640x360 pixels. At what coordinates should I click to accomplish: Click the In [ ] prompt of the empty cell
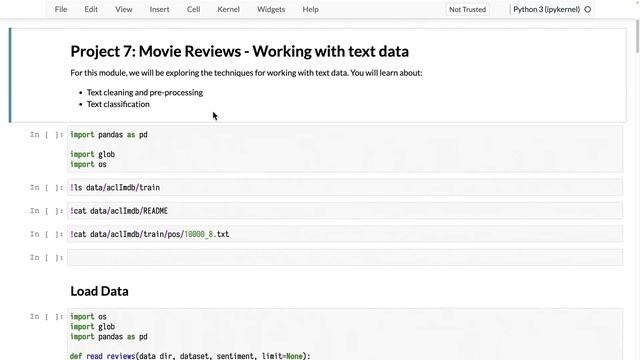[x=47, y=257]
